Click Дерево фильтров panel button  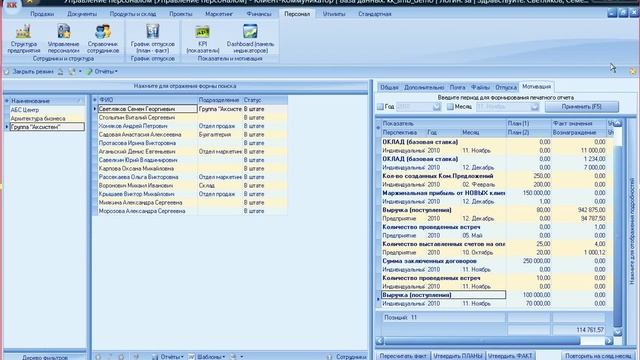45,357
